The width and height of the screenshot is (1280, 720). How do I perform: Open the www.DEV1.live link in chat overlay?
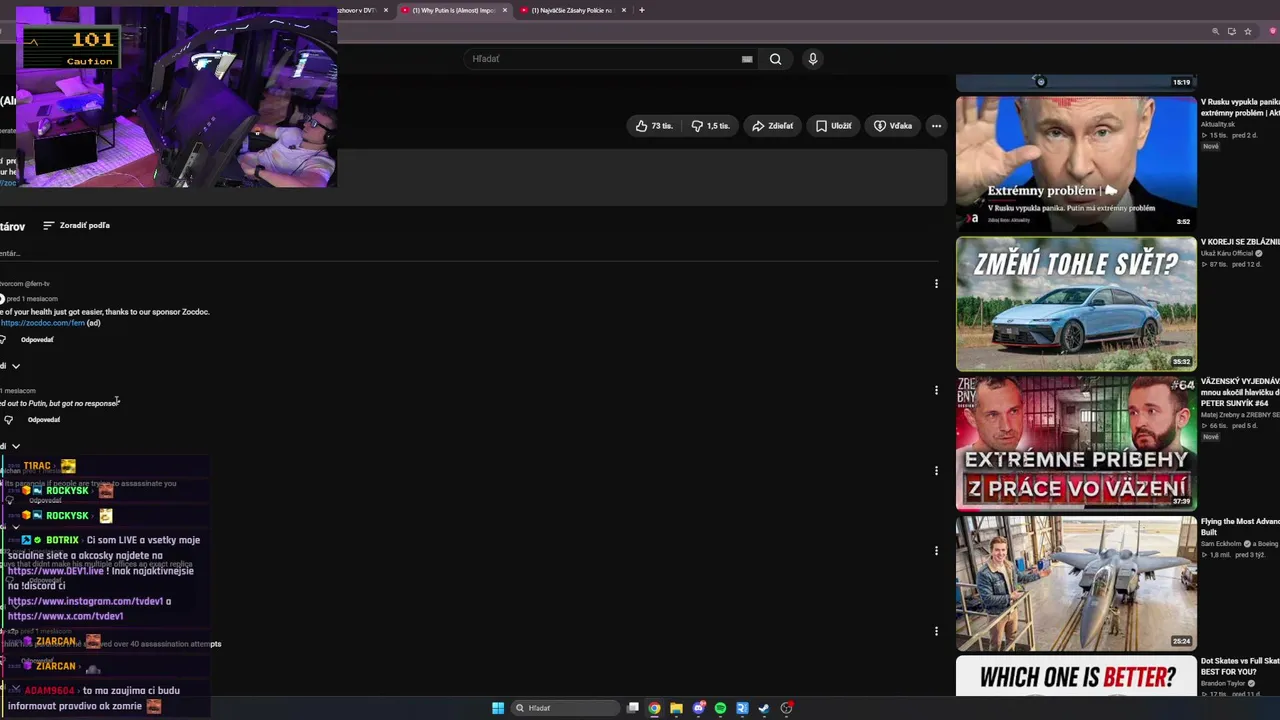click(56, 571)
